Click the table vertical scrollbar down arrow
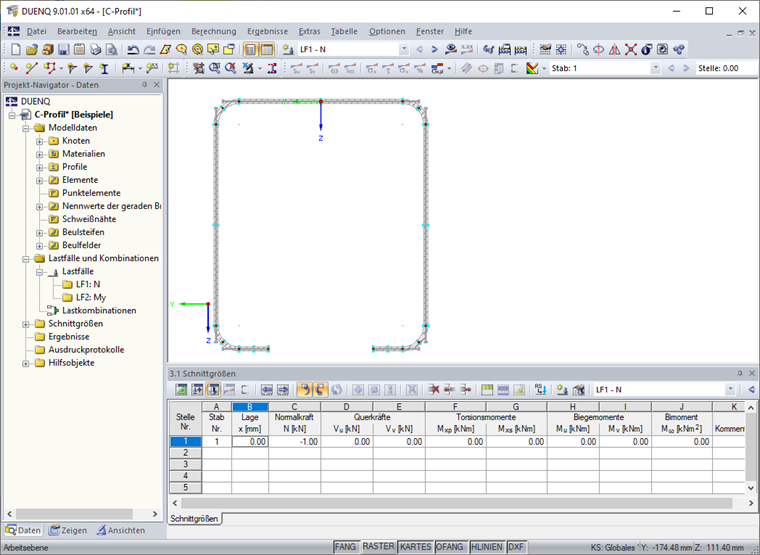Screen dimensions: 760x555 click(751, 488)
